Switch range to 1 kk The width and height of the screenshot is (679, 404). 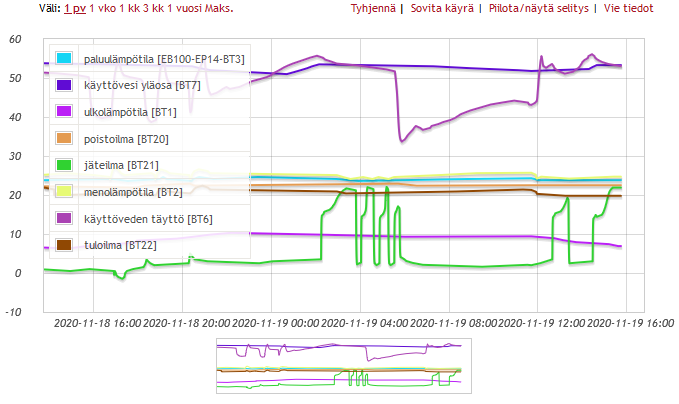[134, 8]
